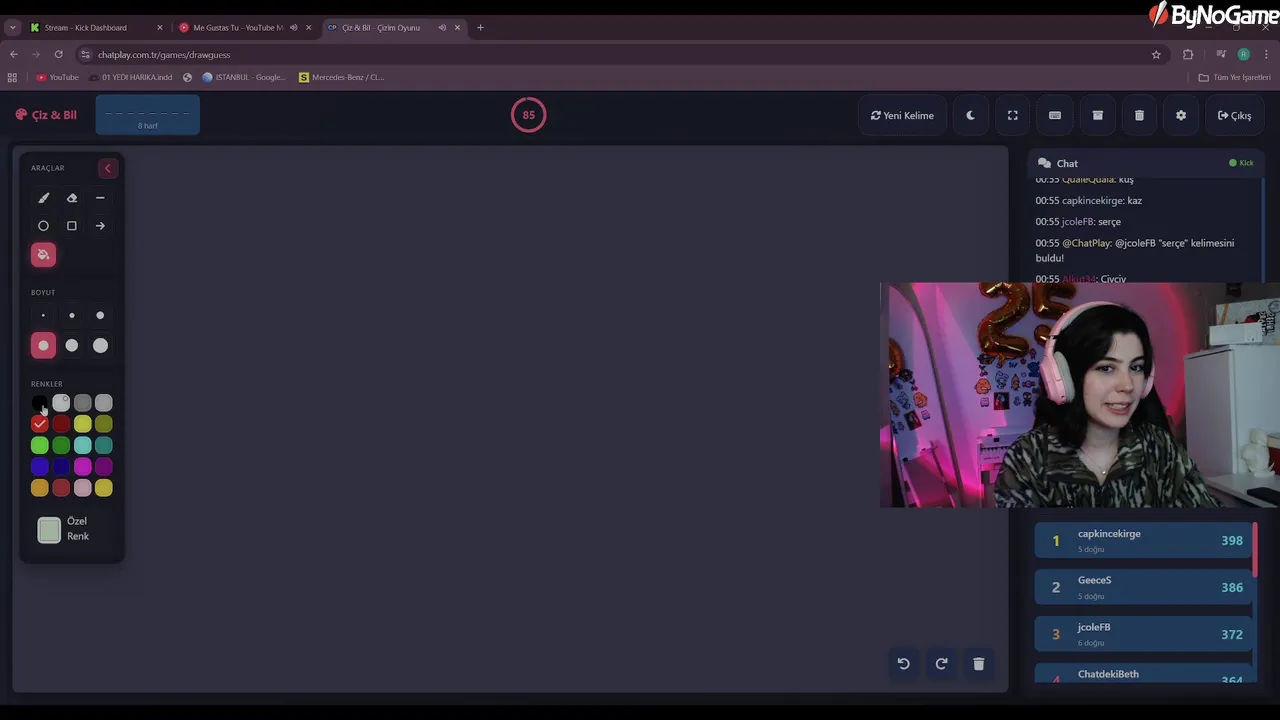Screen dimensions: 1280x720
Task: Pick the black color swatch
Action: (39, 403)
